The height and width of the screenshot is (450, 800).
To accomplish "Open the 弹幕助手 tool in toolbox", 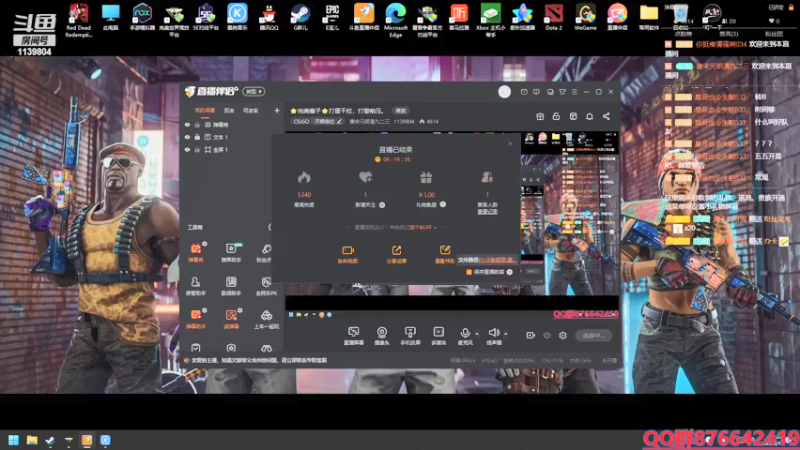I will 196,319.
